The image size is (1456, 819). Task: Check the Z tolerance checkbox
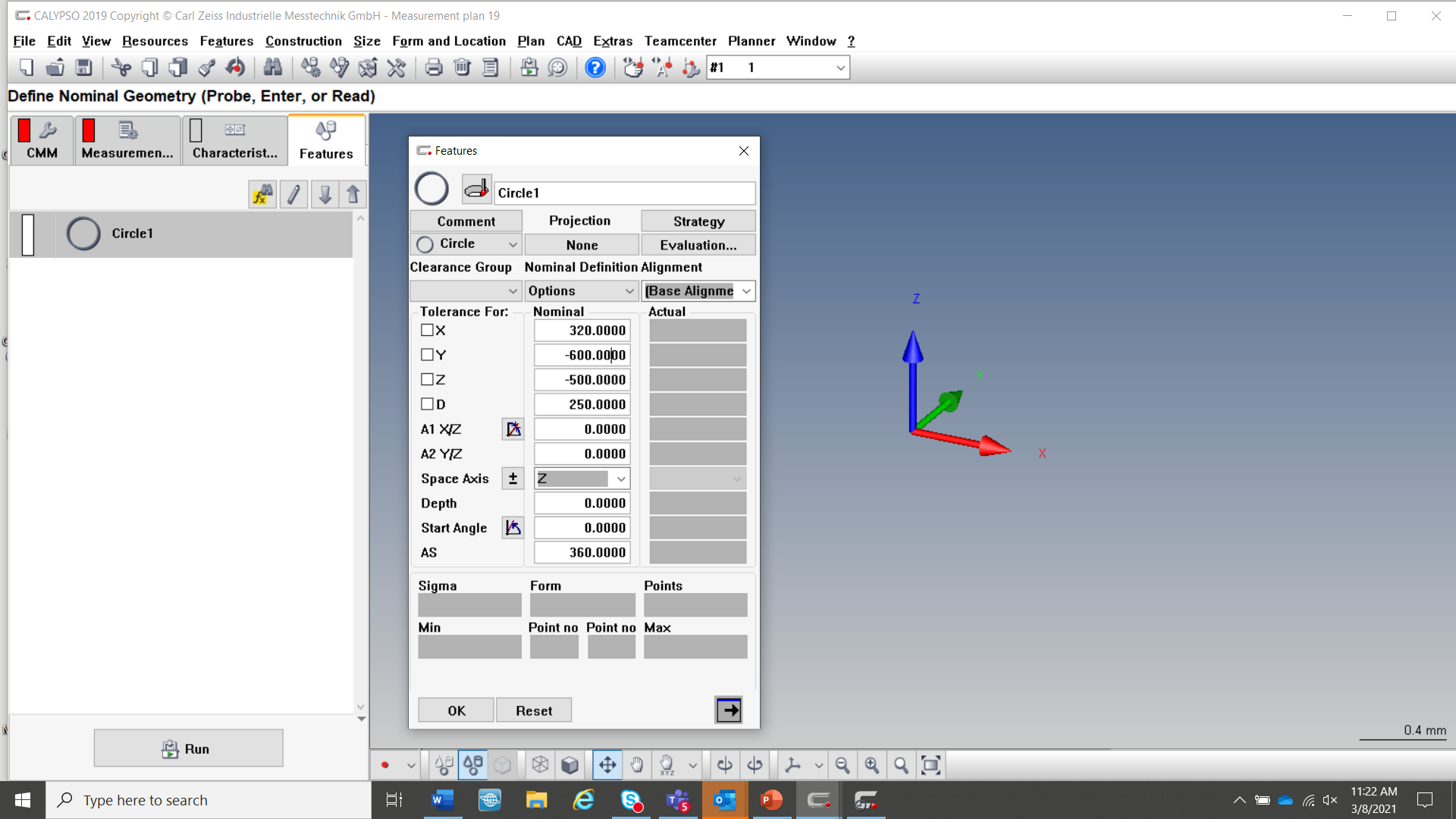pyautogui.click(x=426, y=379)
